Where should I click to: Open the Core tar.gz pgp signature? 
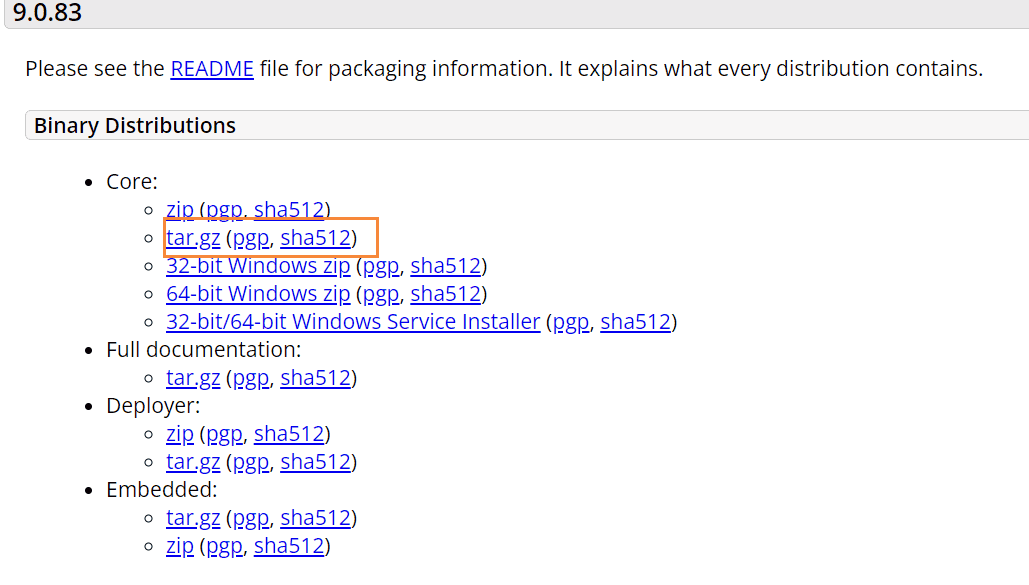click(x=251, y=238)
